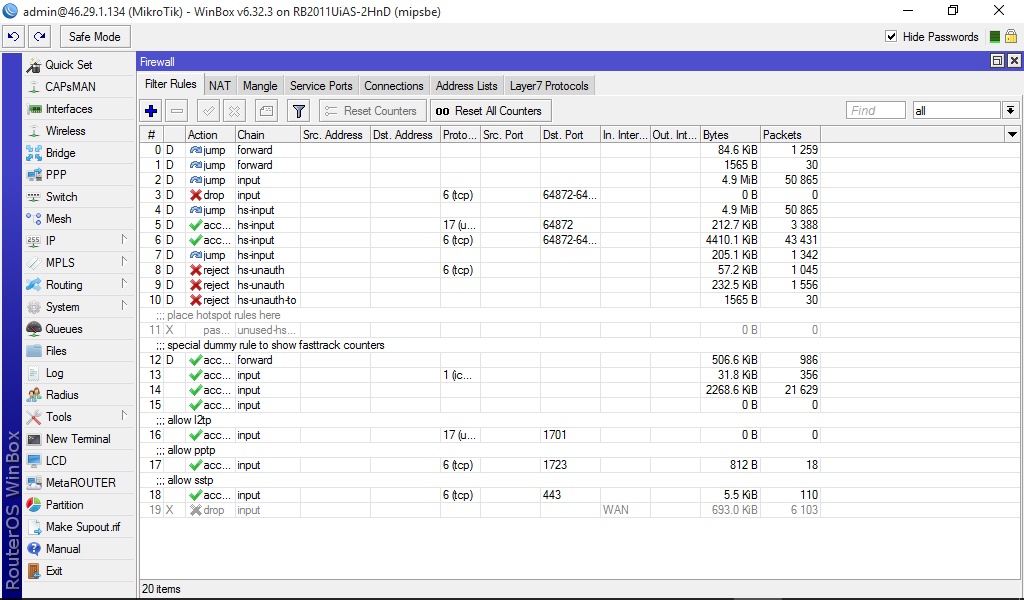Toggle the Hide Passwords checkbox
The image size is (1024, 600).
pos(891,37)
